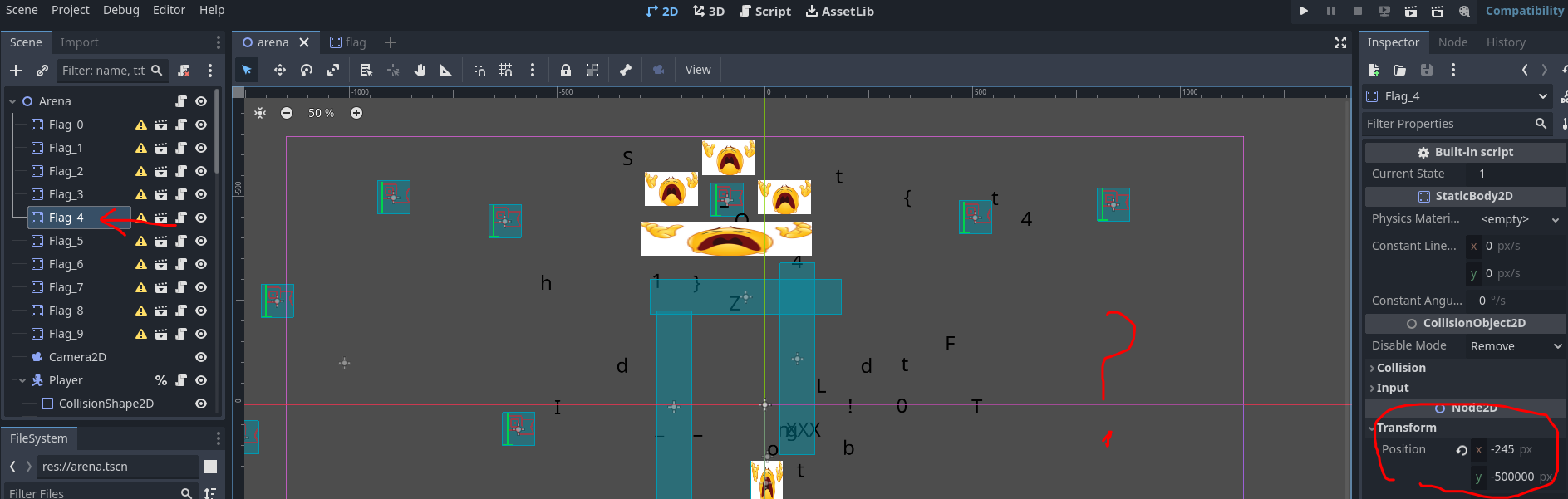Viewport: 1568px width, 499px height.
Task: Add a new scene tab with plus
Action: point(391,42)
